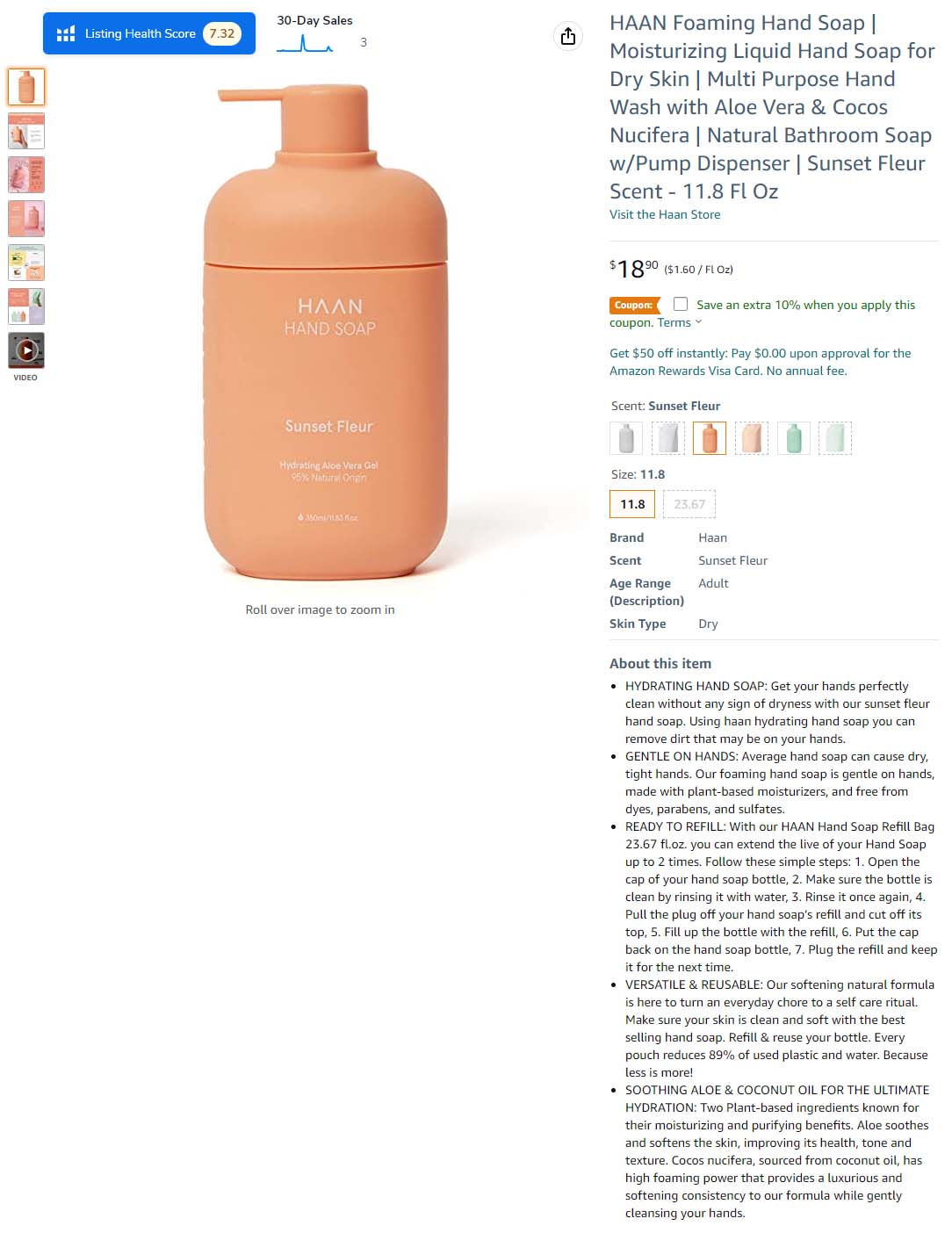Click the main product bottle image
The height and width of the screenshot is (1233, 952).
pyautogui.click(x=326, y=332)
